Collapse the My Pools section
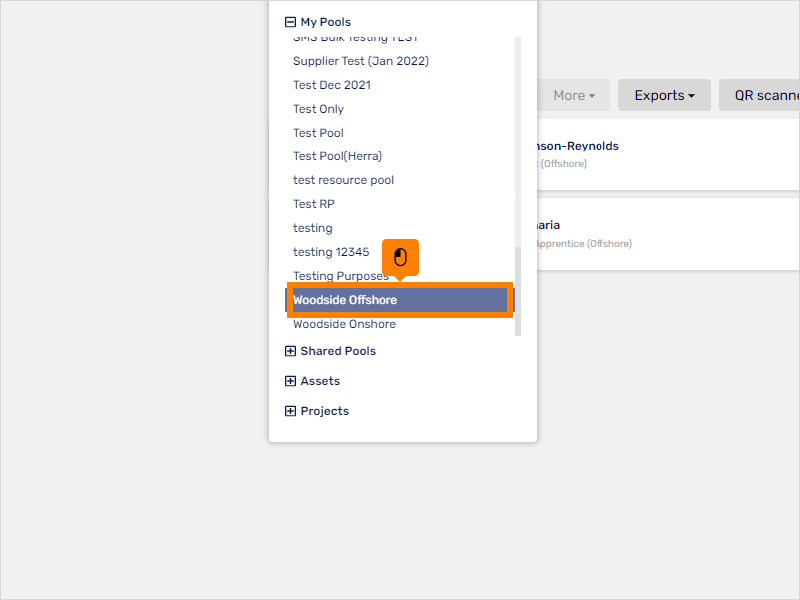Screen dimensions: 800x600 (x=290, y=22)
